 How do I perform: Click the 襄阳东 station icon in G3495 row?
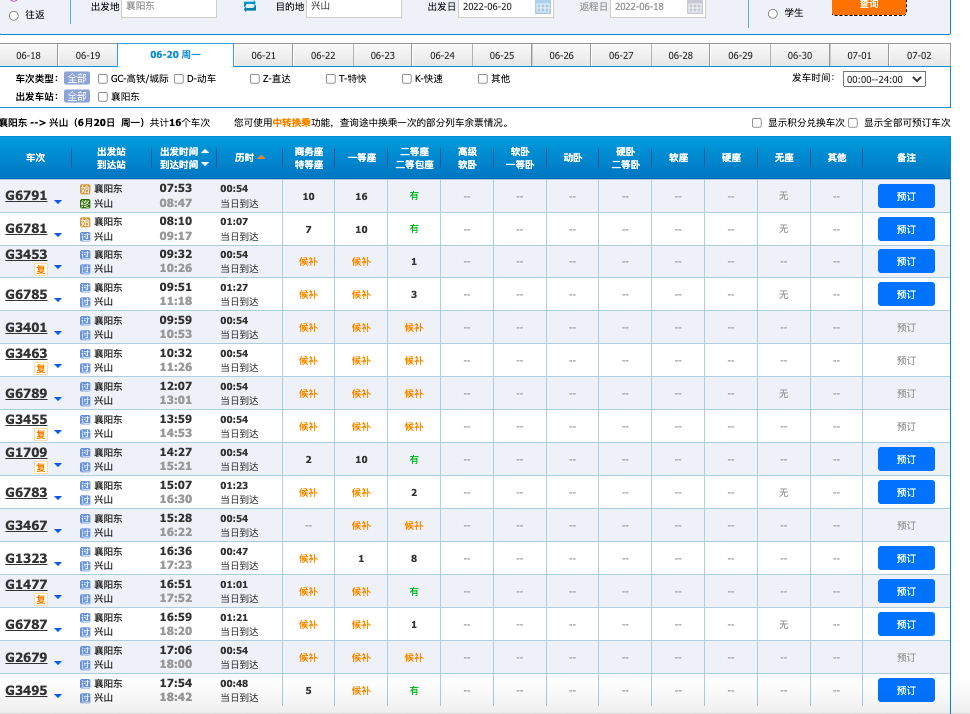(x=85, y=684)
